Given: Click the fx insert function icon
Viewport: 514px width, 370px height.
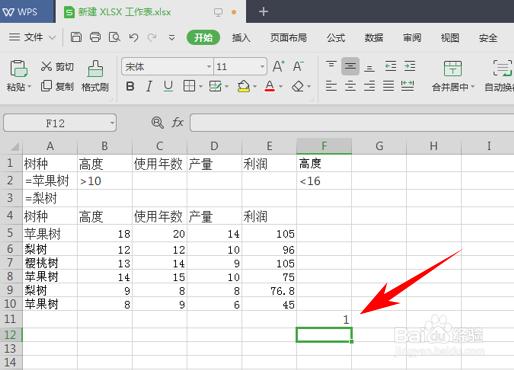Looking at the screenshot, I should 178,122.
